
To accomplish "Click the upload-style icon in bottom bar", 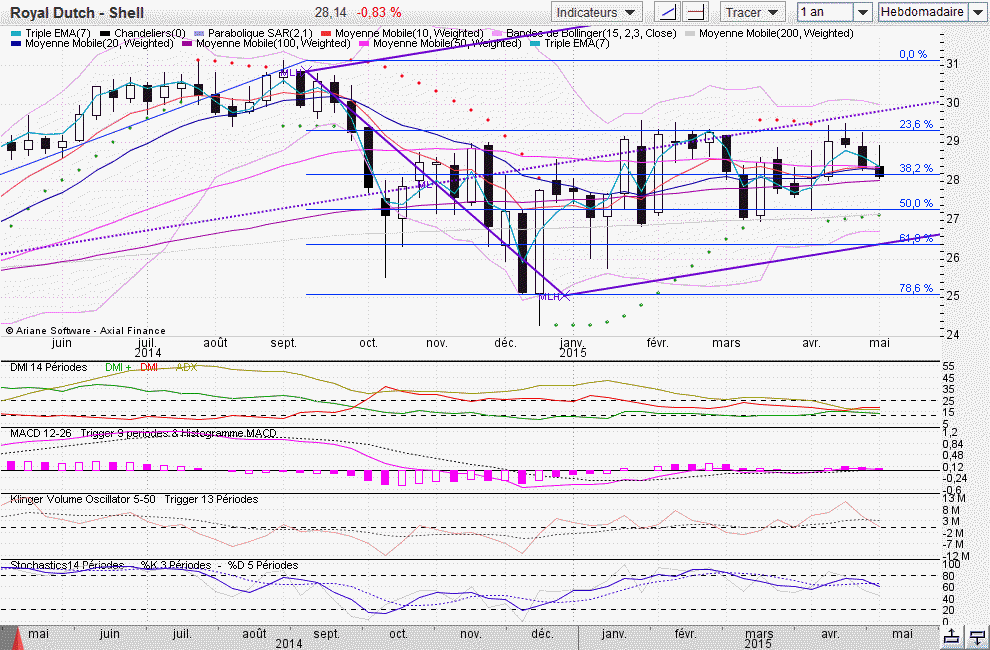I will pyautogui.click(x=952, y=637).
